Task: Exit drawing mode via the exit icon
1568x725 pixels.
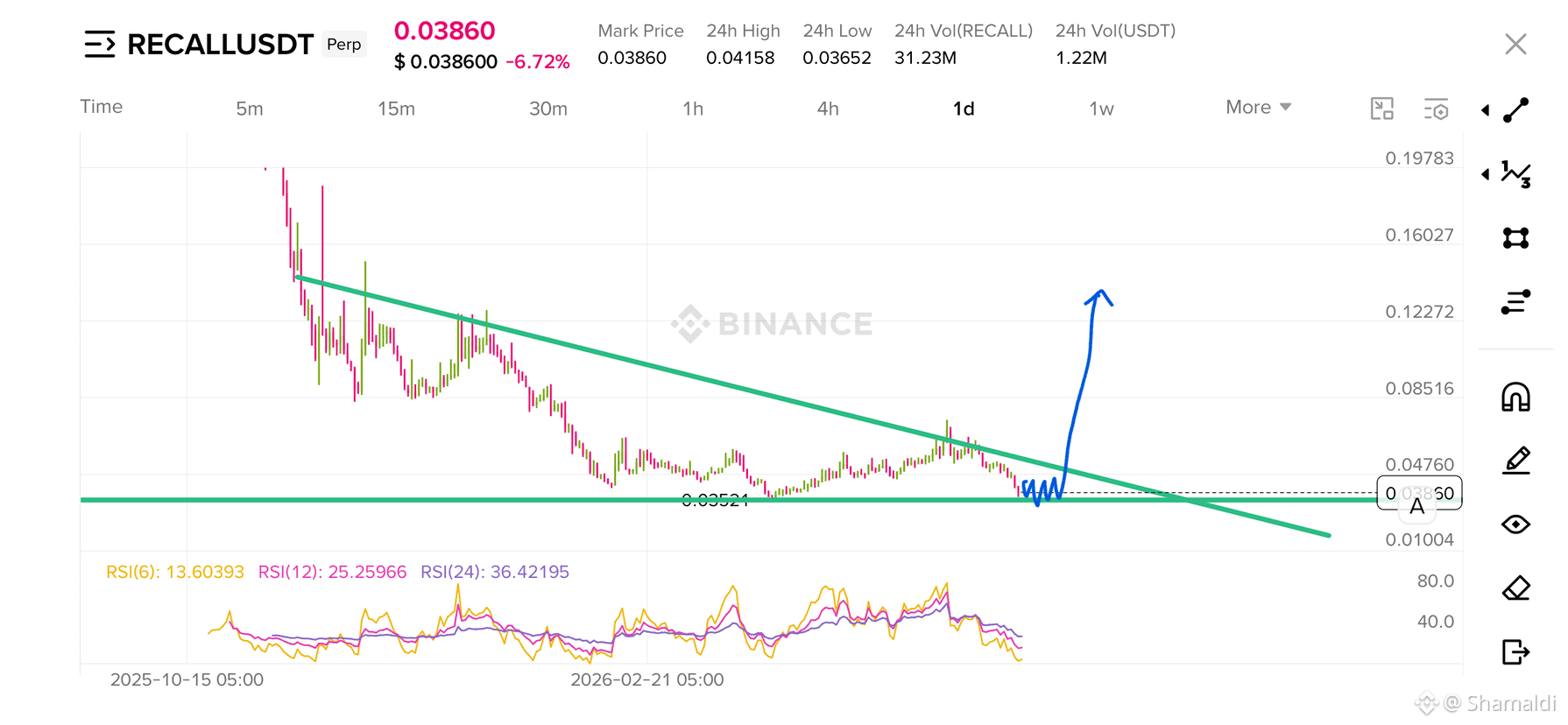Action: 1516,652
